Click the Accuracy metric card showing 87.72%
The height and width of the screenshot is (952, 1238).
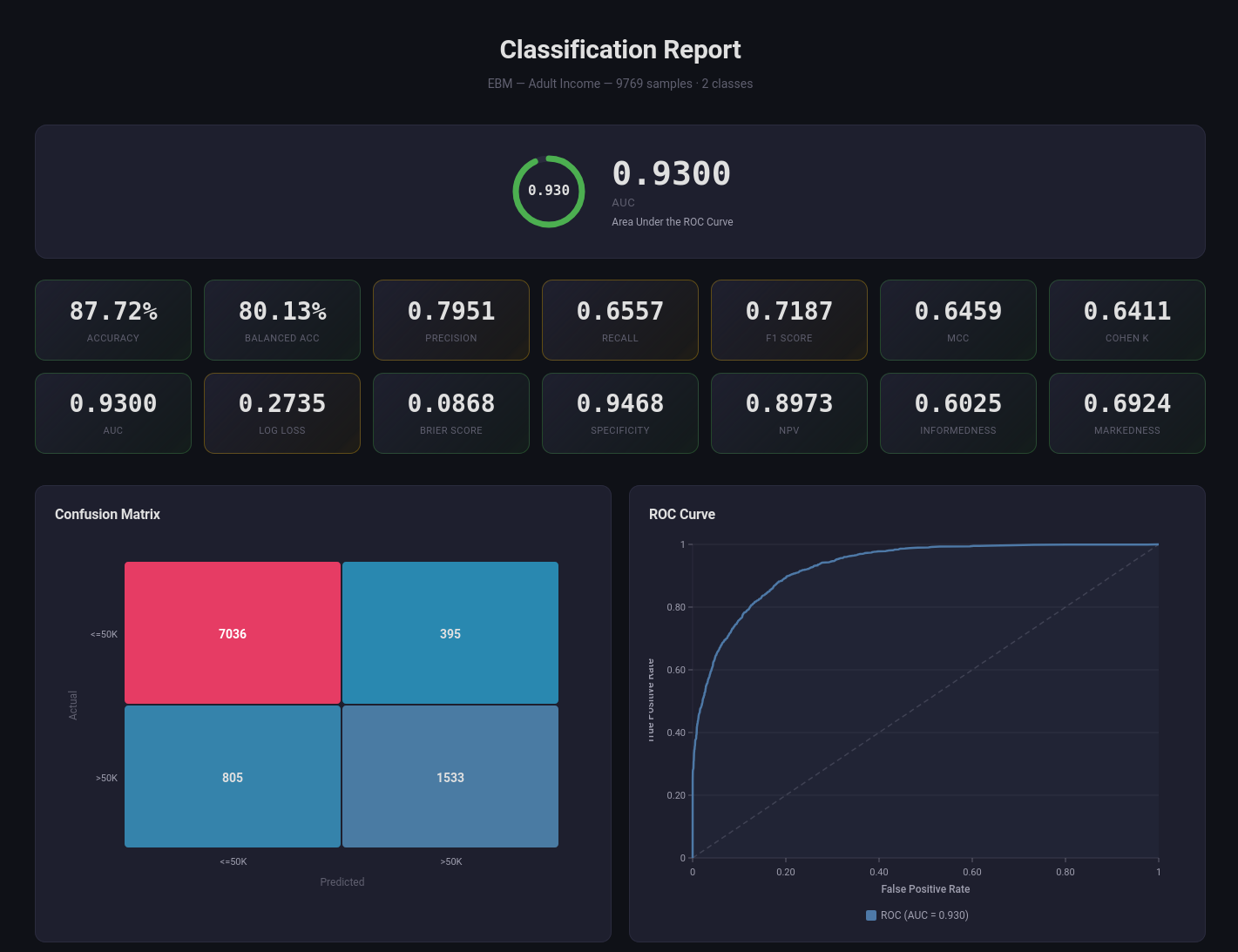tap(112, 320)
